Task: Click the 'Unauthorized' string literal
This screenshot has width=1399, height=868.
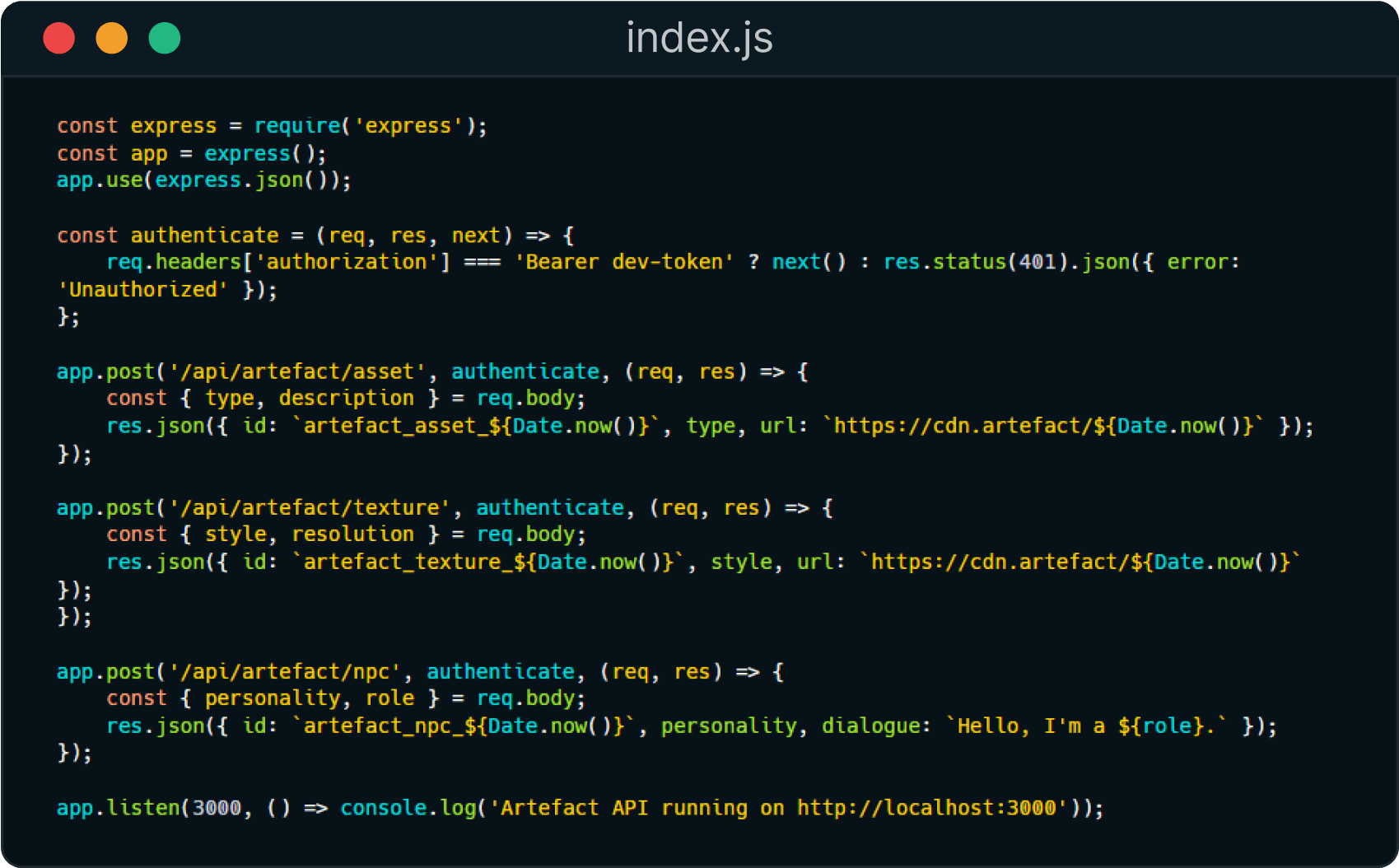Action: point(142,290)
